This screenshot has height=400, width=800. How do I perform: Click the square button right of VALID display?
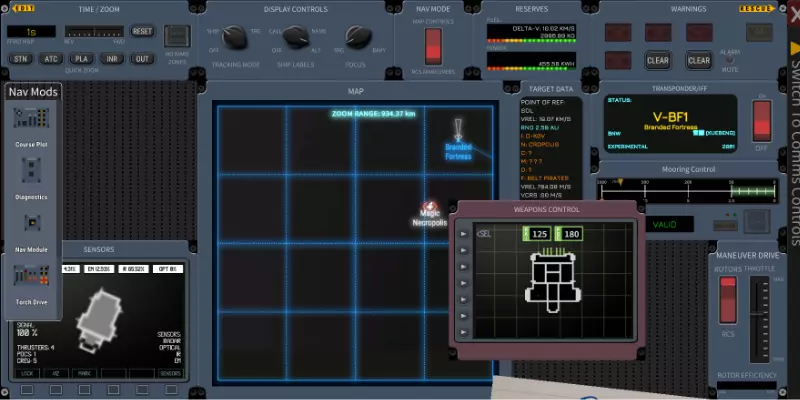click(757, 222)
